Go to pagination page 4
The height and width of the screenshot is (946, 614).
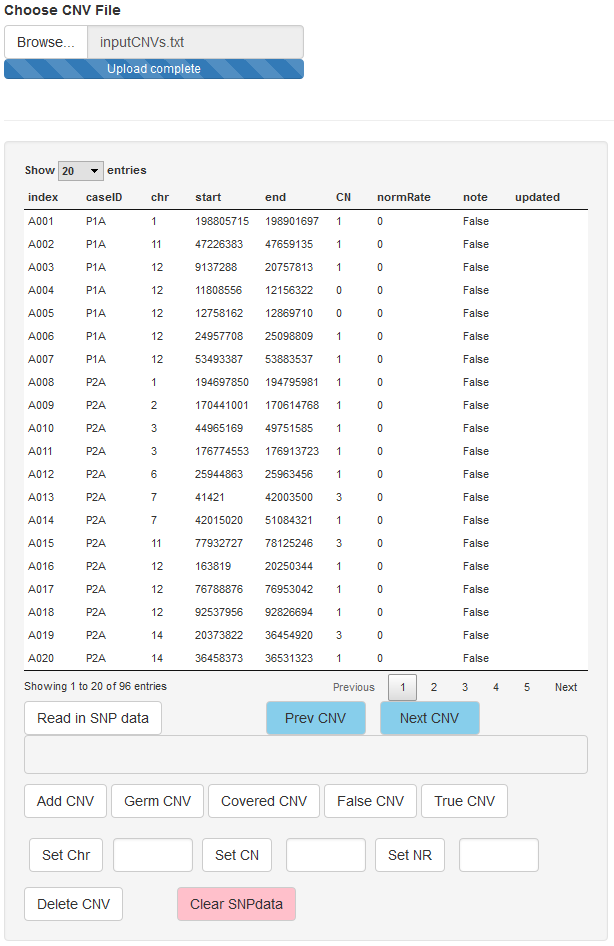tap(496, 687)
